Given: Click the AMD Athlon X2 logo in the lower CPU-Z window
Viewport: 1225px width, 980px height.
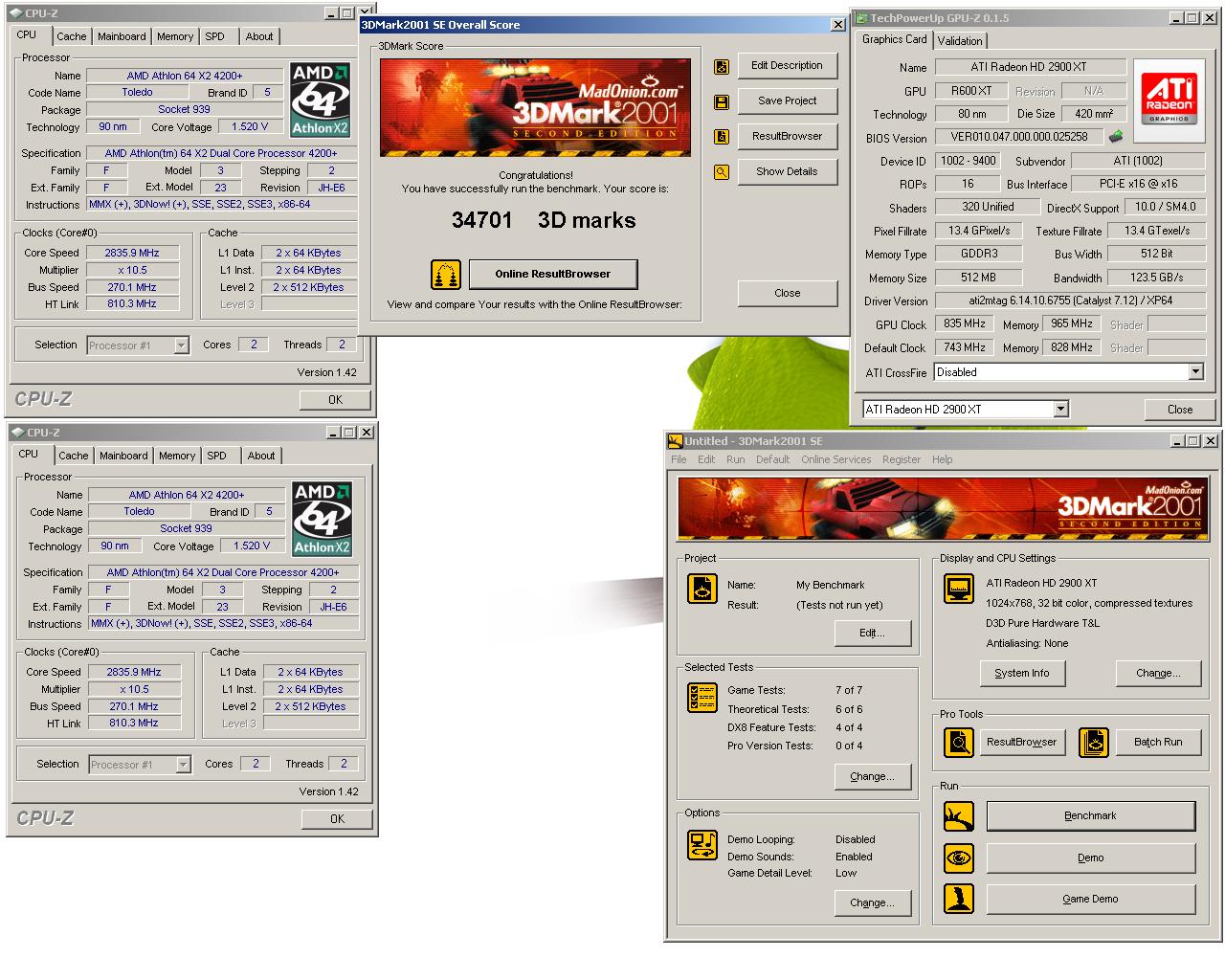Looking at the screenshot, I should [323, 520].
